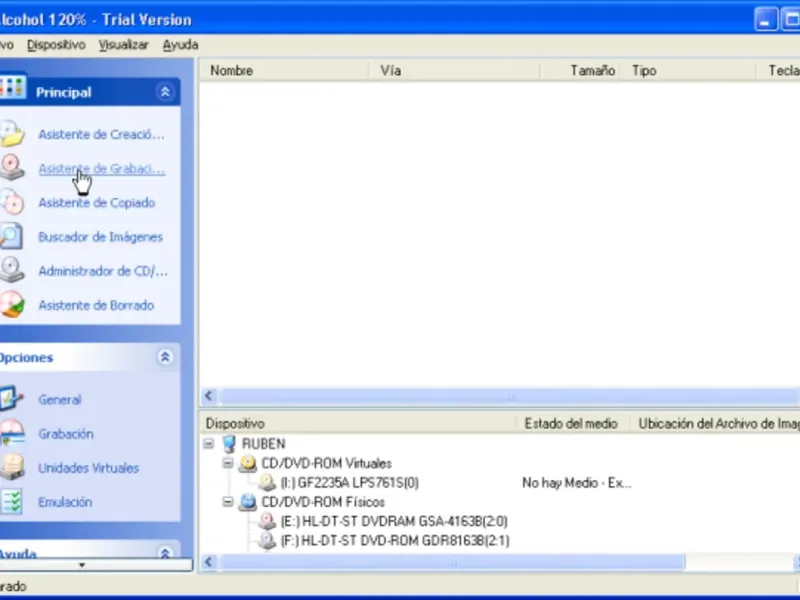Click the Unidades Virtuales stack icon
800x600 pixels.
click(x=11, y=467)
